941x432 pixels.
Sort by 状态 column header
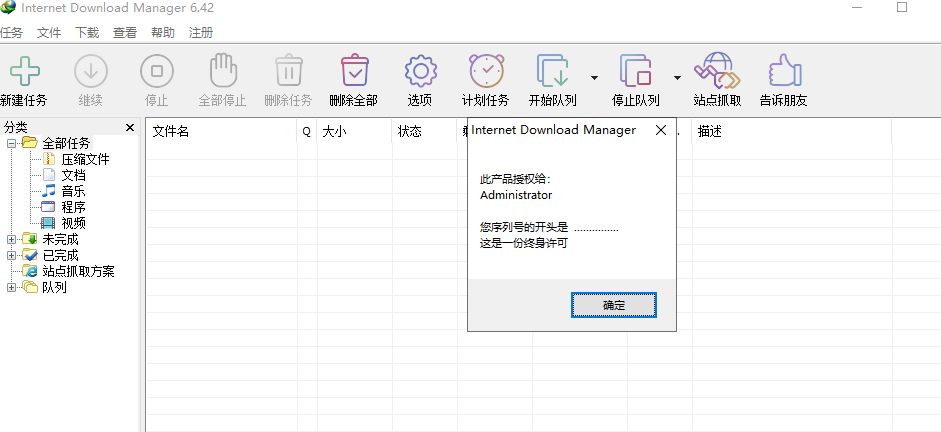[424, 131]
